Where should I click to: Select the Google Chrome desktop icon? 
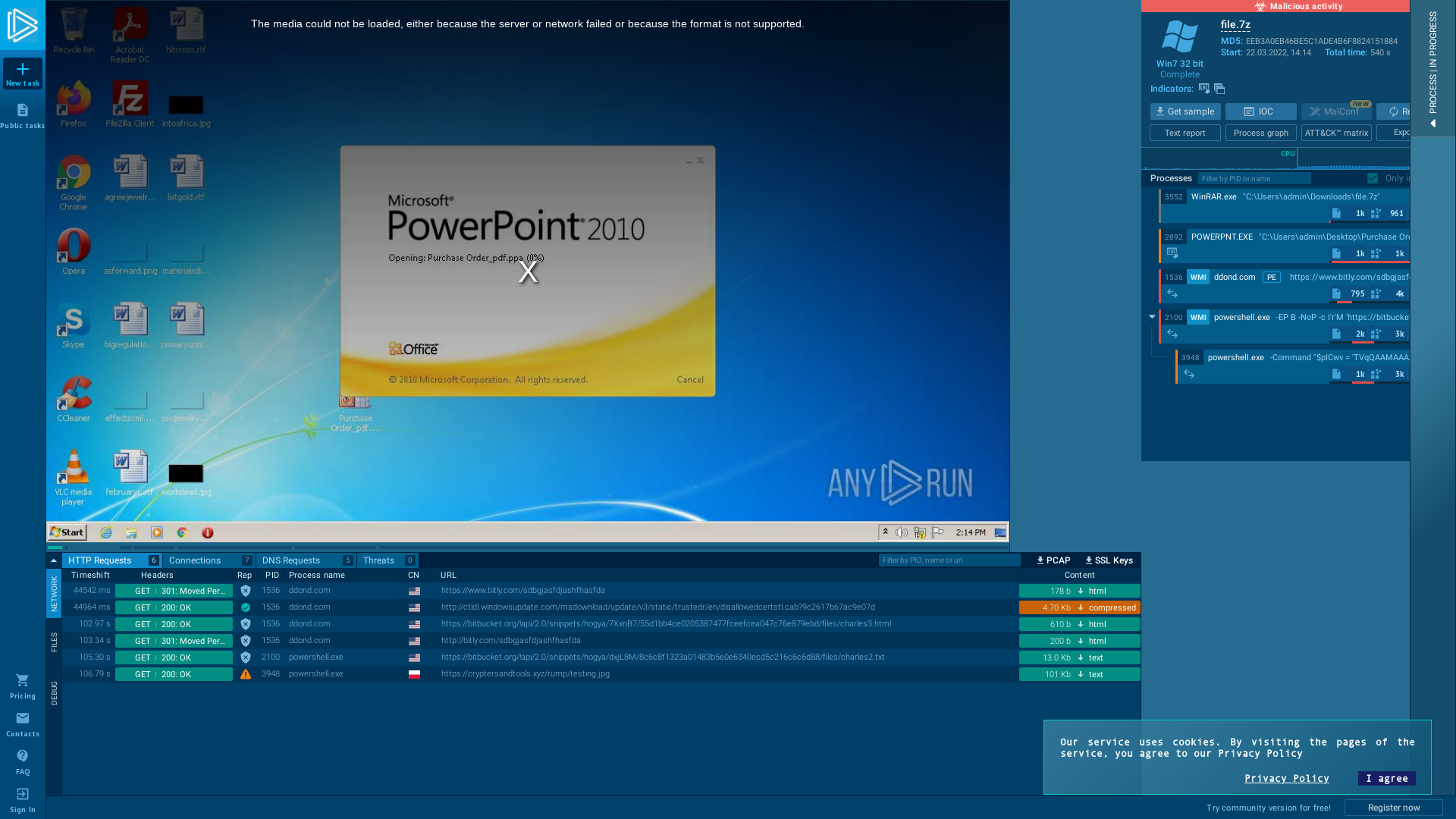pyautogui.click(x=74, y=183)
